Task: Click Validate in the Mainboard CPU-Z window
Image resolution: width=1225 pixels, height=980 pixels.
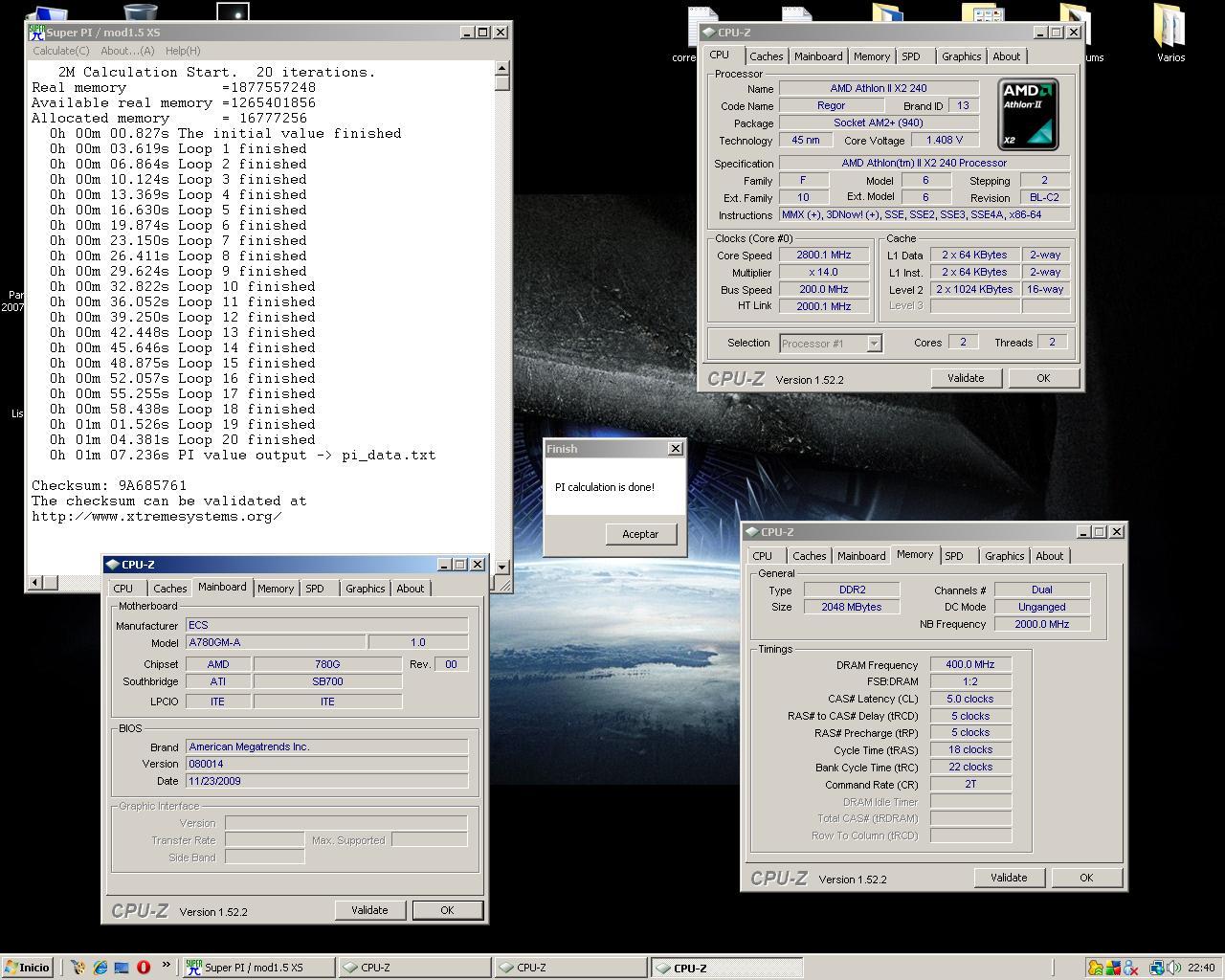Action: tap(369, 910)
